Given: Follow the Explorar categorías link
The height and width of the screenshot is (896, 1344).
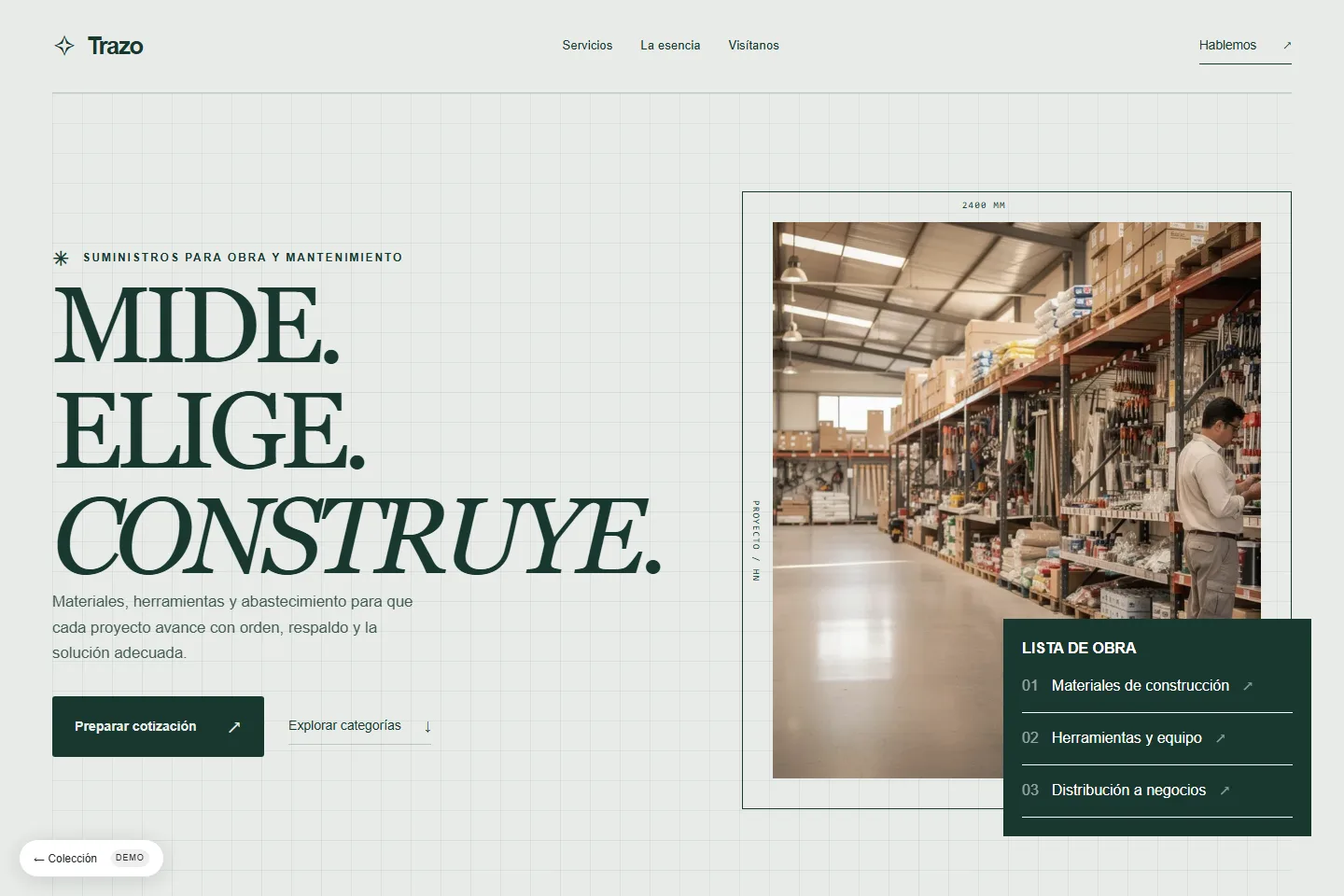Looking at the screenshot, I should pos(359,726).
